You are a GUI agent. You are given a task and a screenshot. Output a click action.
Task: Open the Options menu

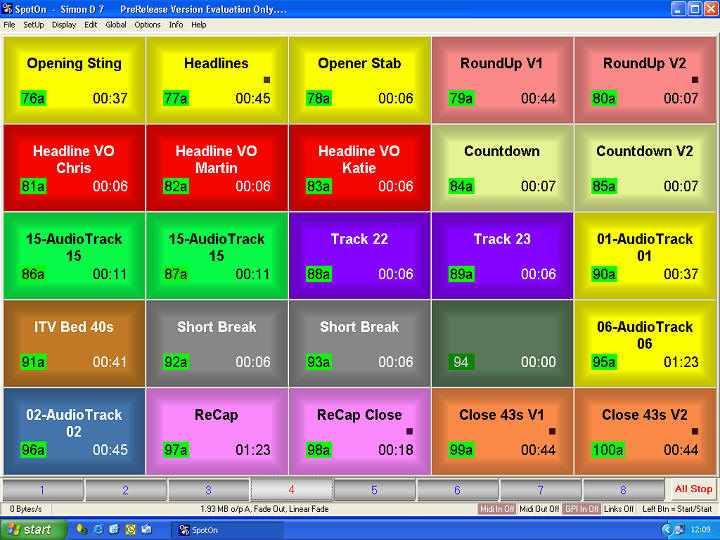point(147,24)
